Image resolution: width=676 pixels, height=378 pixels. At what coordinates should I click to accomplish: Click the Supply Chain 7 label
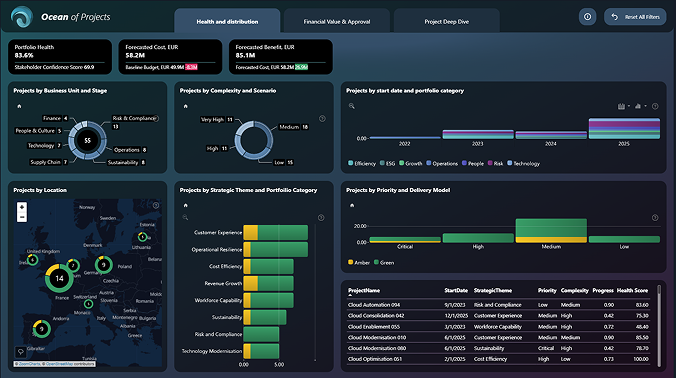coord(49,162)
